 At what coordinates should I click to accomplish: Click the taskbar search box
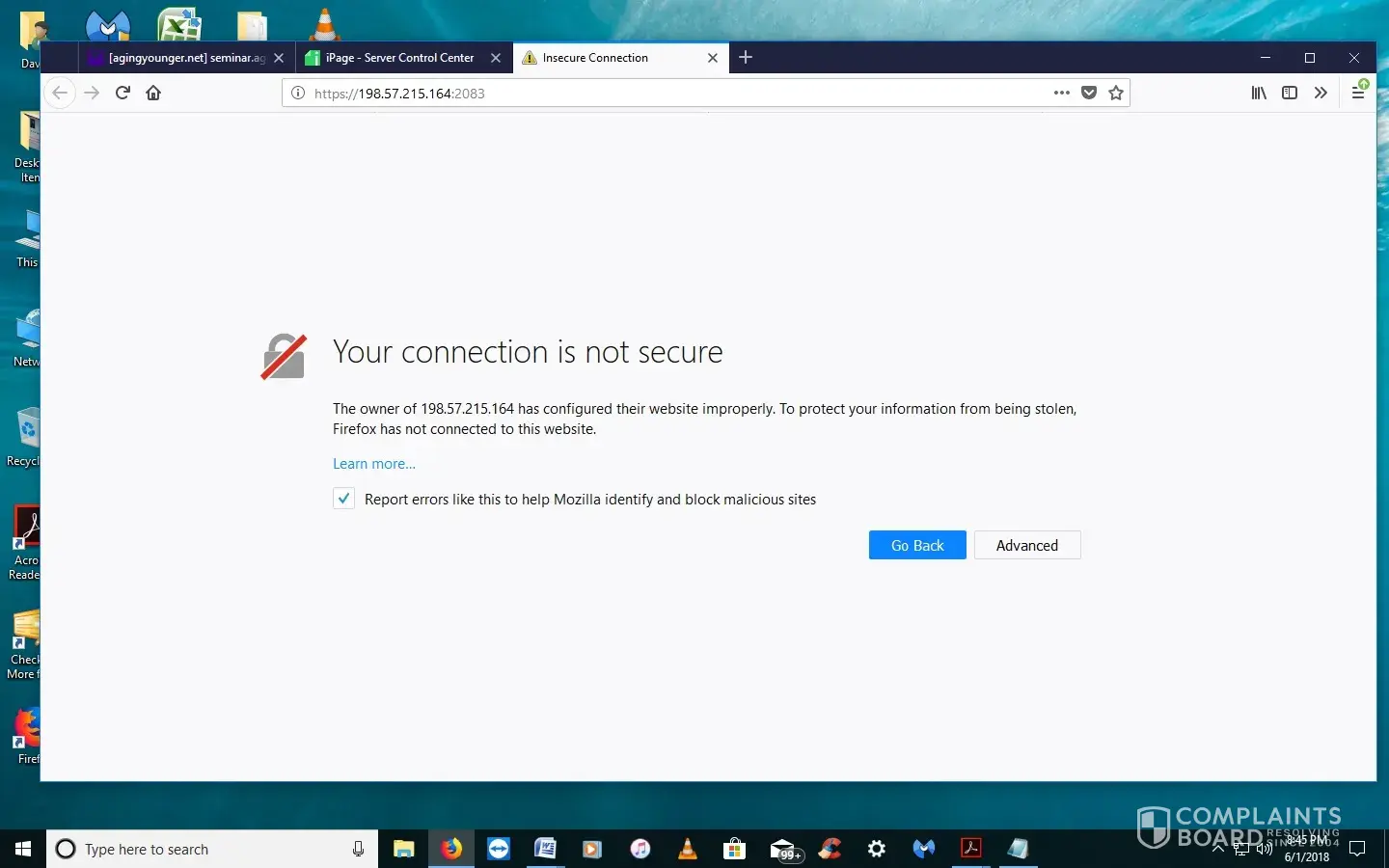212,849
